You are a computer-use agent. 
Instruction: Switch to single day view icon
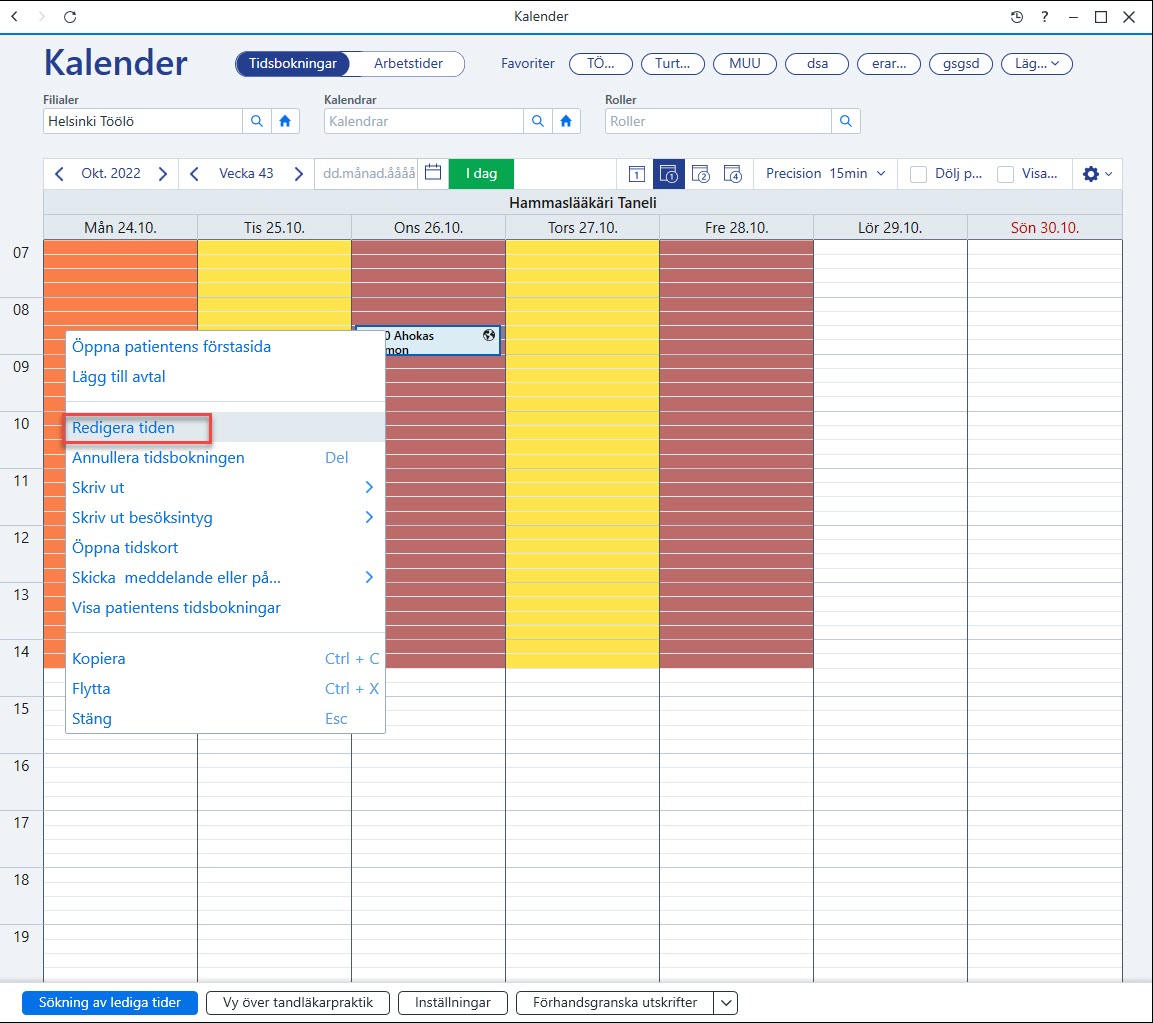click(637, 174)
